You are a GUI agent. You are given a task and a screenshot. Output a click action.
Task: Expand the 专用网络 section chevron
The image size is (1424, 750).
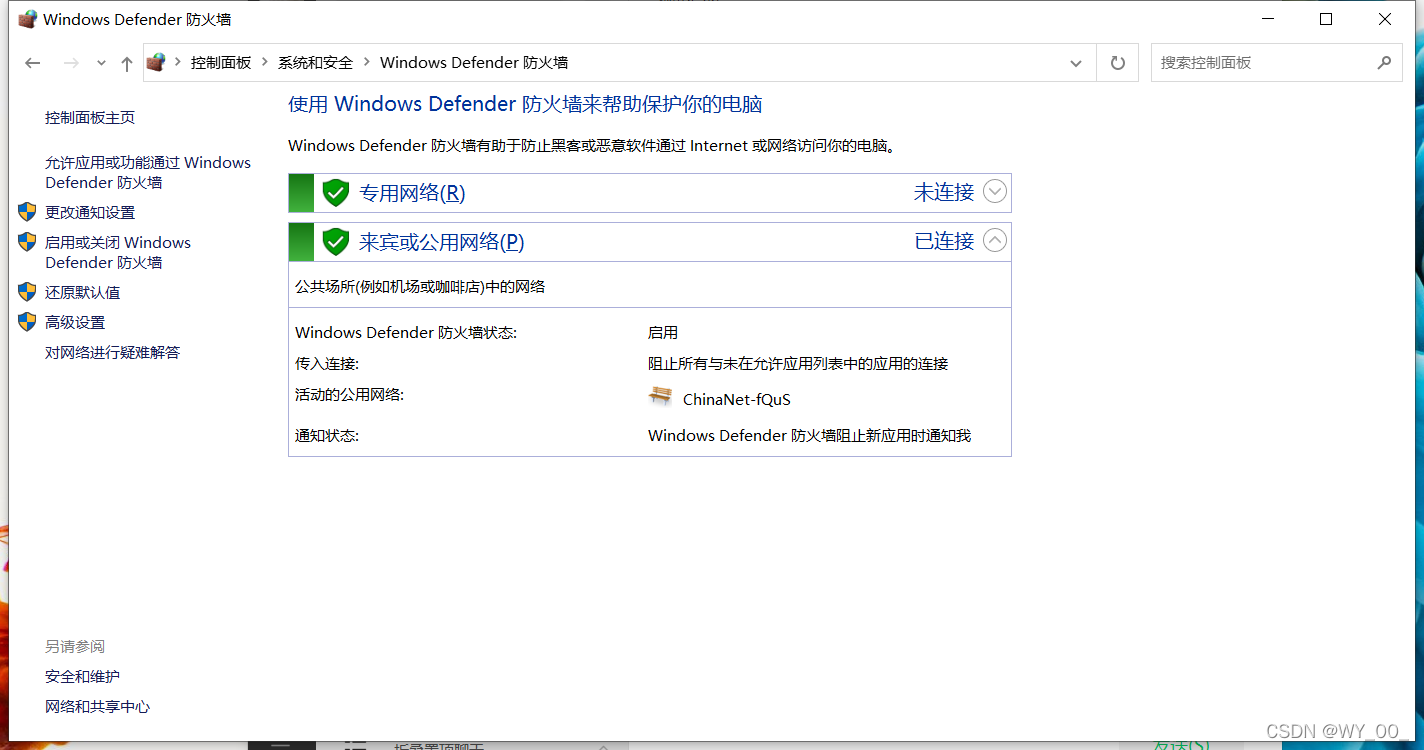tap(995, 191)
